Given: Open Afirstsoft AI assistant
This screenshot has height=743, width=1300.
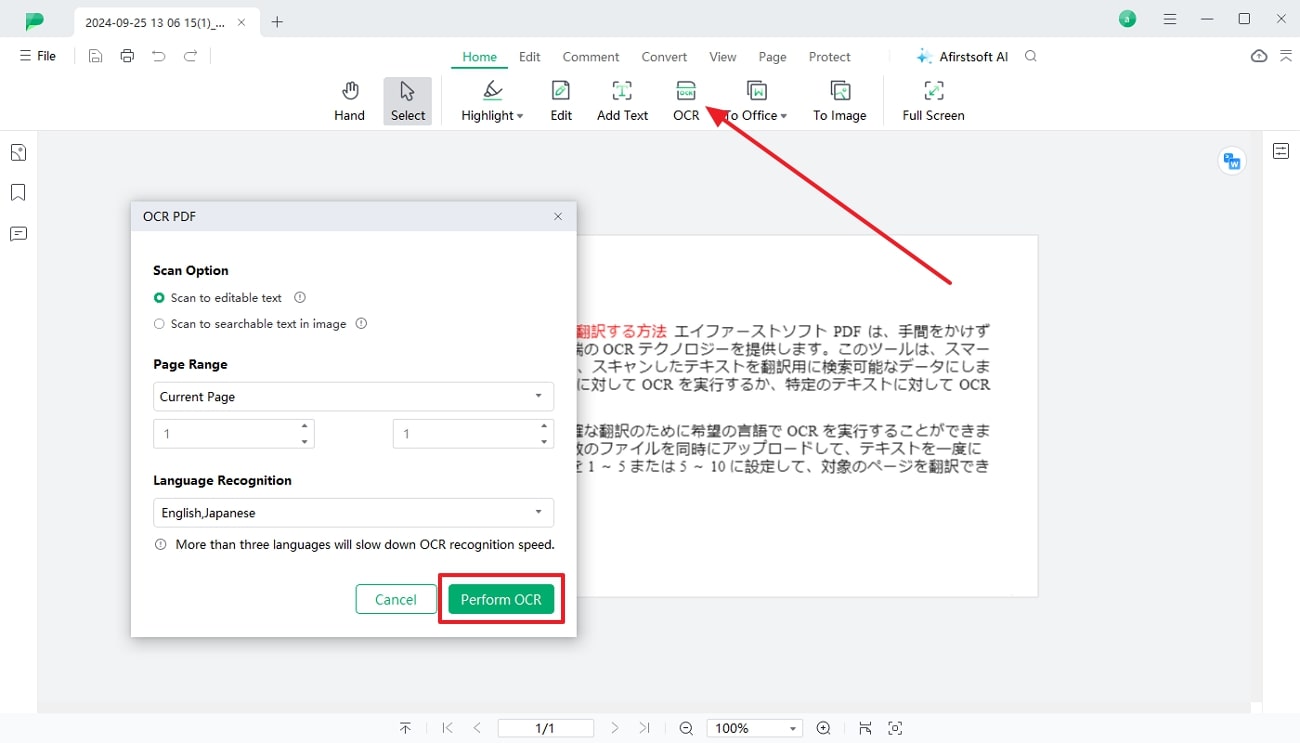Looking at the screenshot, I should pos(962,57).
